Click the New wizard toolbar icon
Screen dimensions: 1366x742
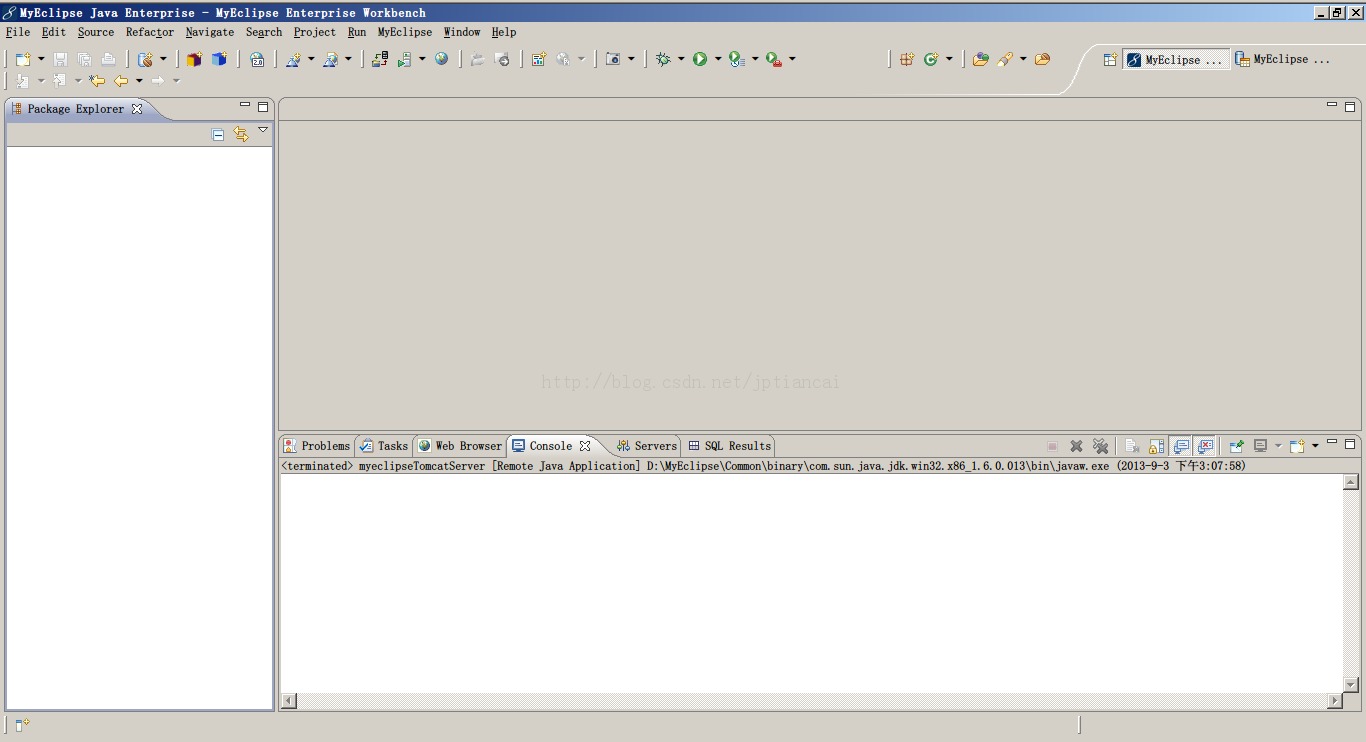(24, 59)
